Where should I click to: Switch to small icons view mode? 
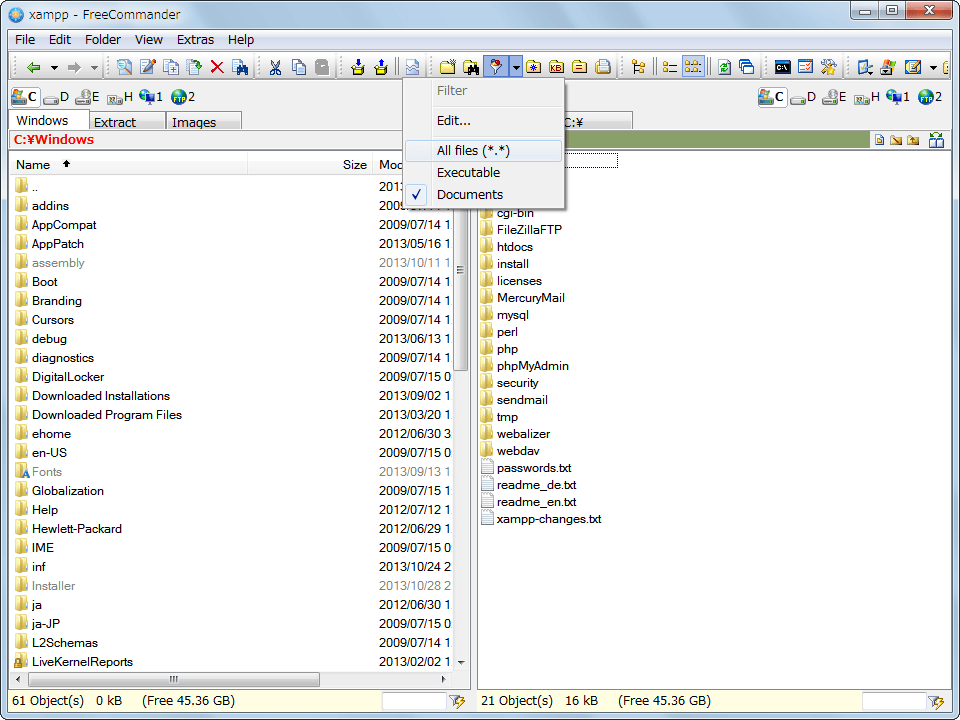tap(693, 67)
